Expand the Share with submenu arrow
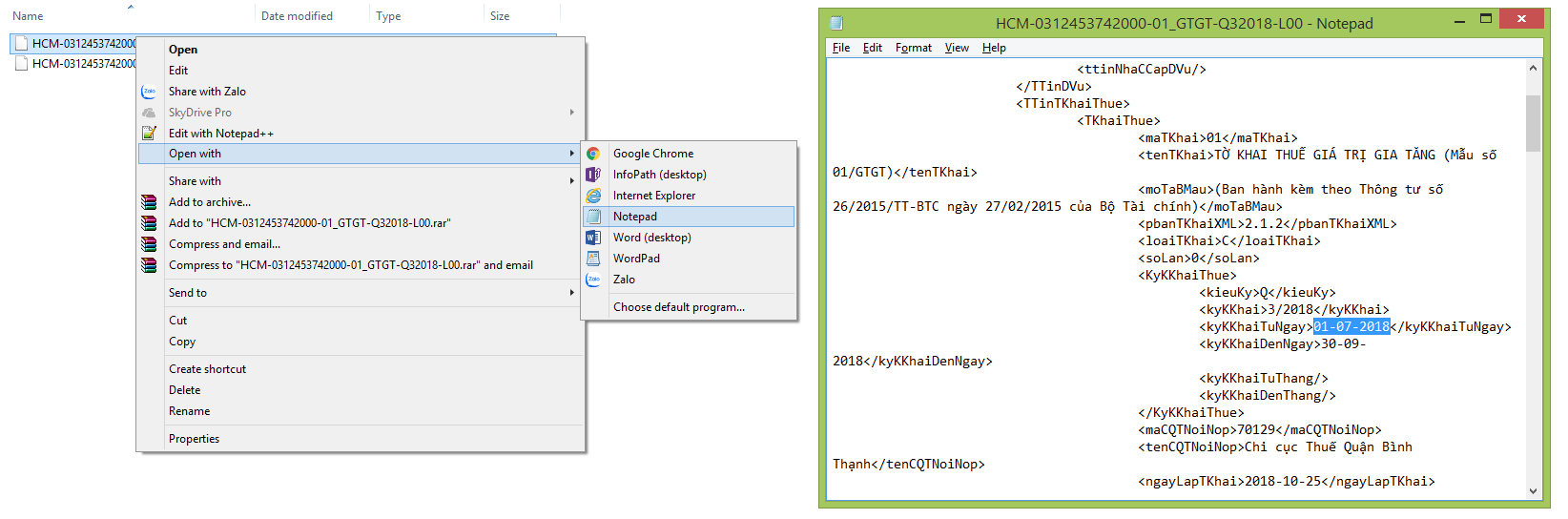1568x519 pixels. coord(572,181)
